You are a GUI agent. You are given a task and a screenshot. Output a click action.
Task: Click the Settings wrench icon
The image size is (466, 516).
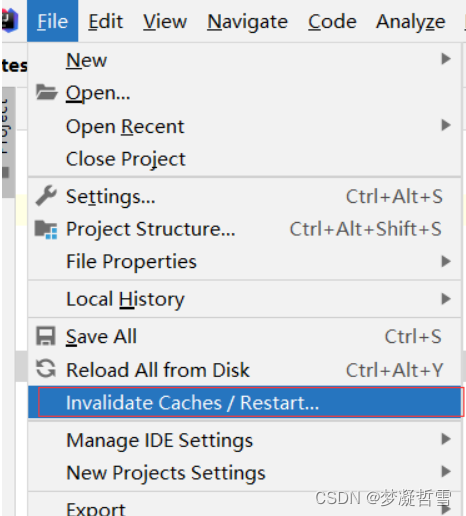point(46,196)
